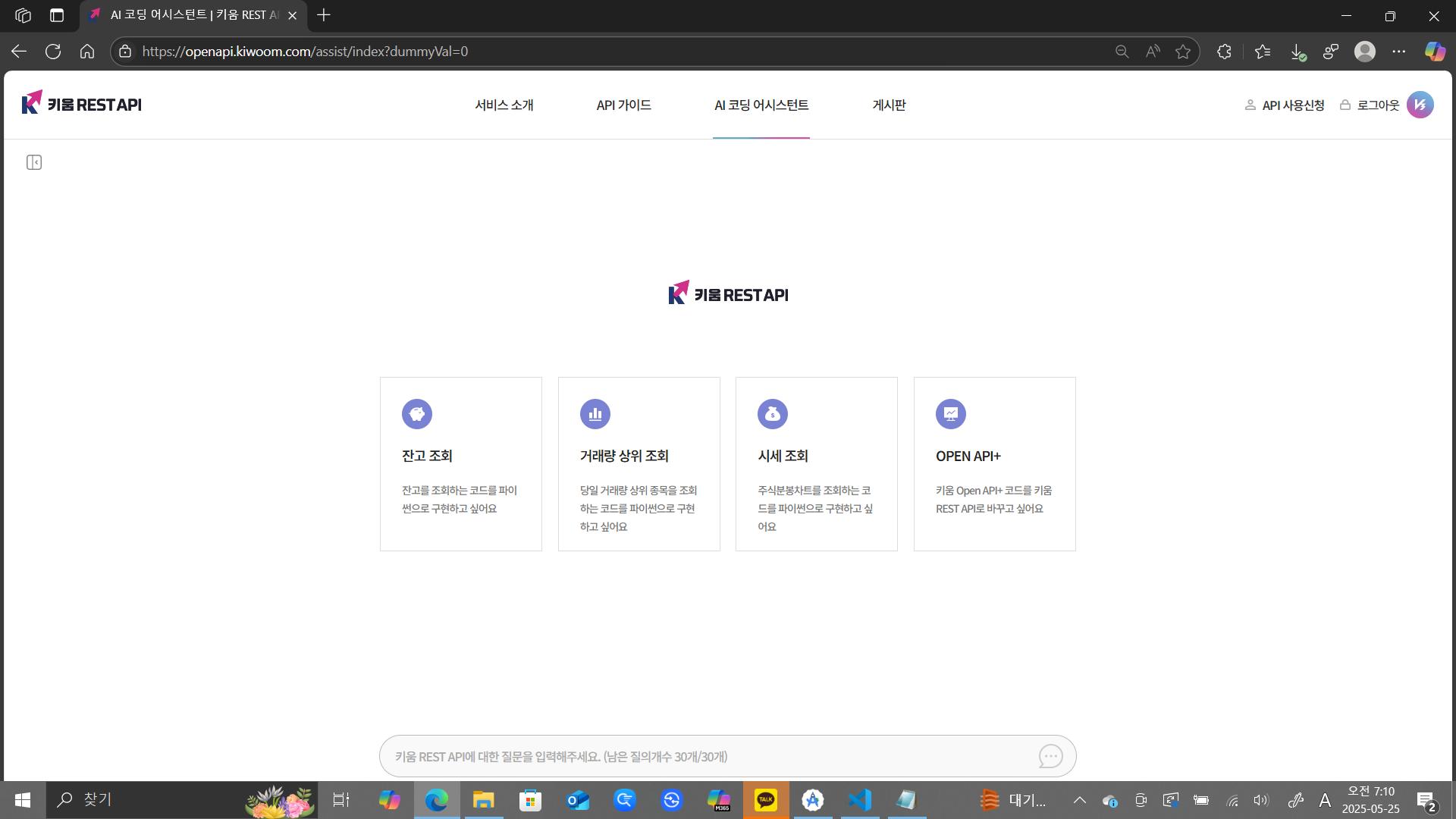The width and height of the screenshot is (1456, 819).
Task: Add this page to favorites star
Action: coord(1183,52)
